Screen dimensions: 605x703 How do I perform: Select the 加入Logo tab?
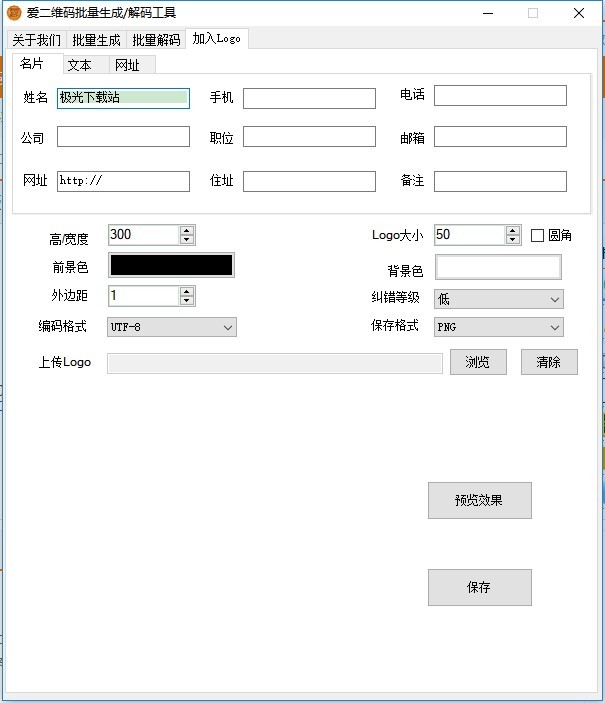click(217, 39)
